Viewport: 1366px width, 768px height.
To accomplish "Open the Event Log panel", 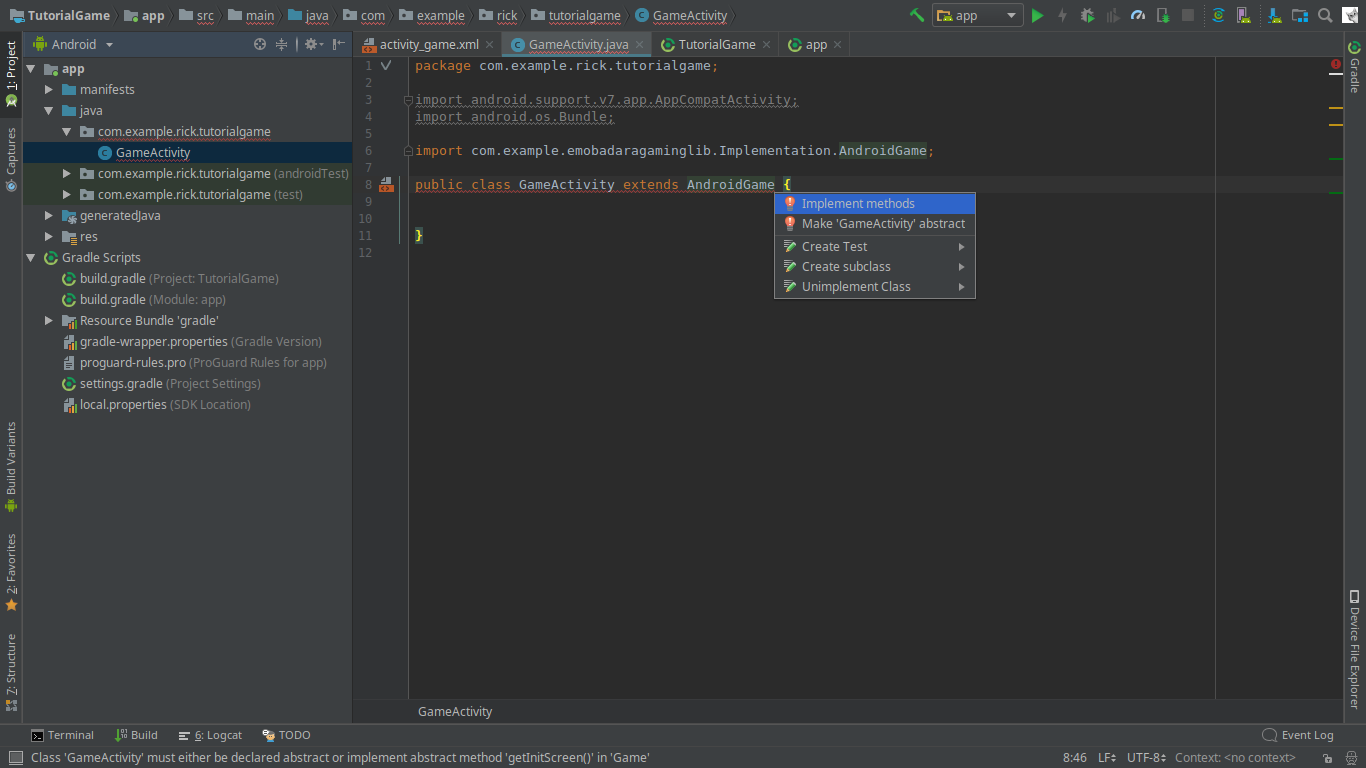I will click(x=1298, y=735).
